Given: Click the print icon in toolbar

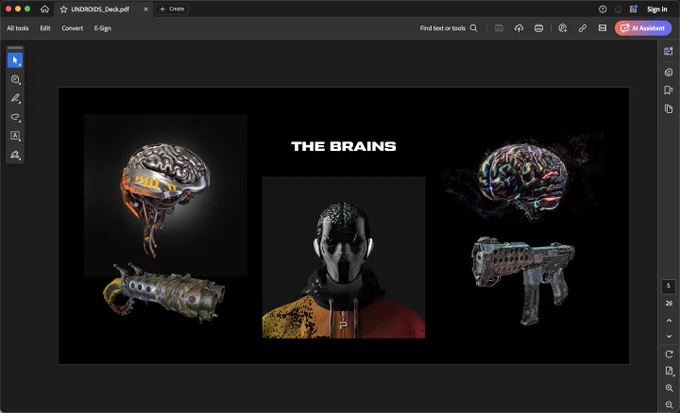Looking at the screenshot, I should (539, 28).
